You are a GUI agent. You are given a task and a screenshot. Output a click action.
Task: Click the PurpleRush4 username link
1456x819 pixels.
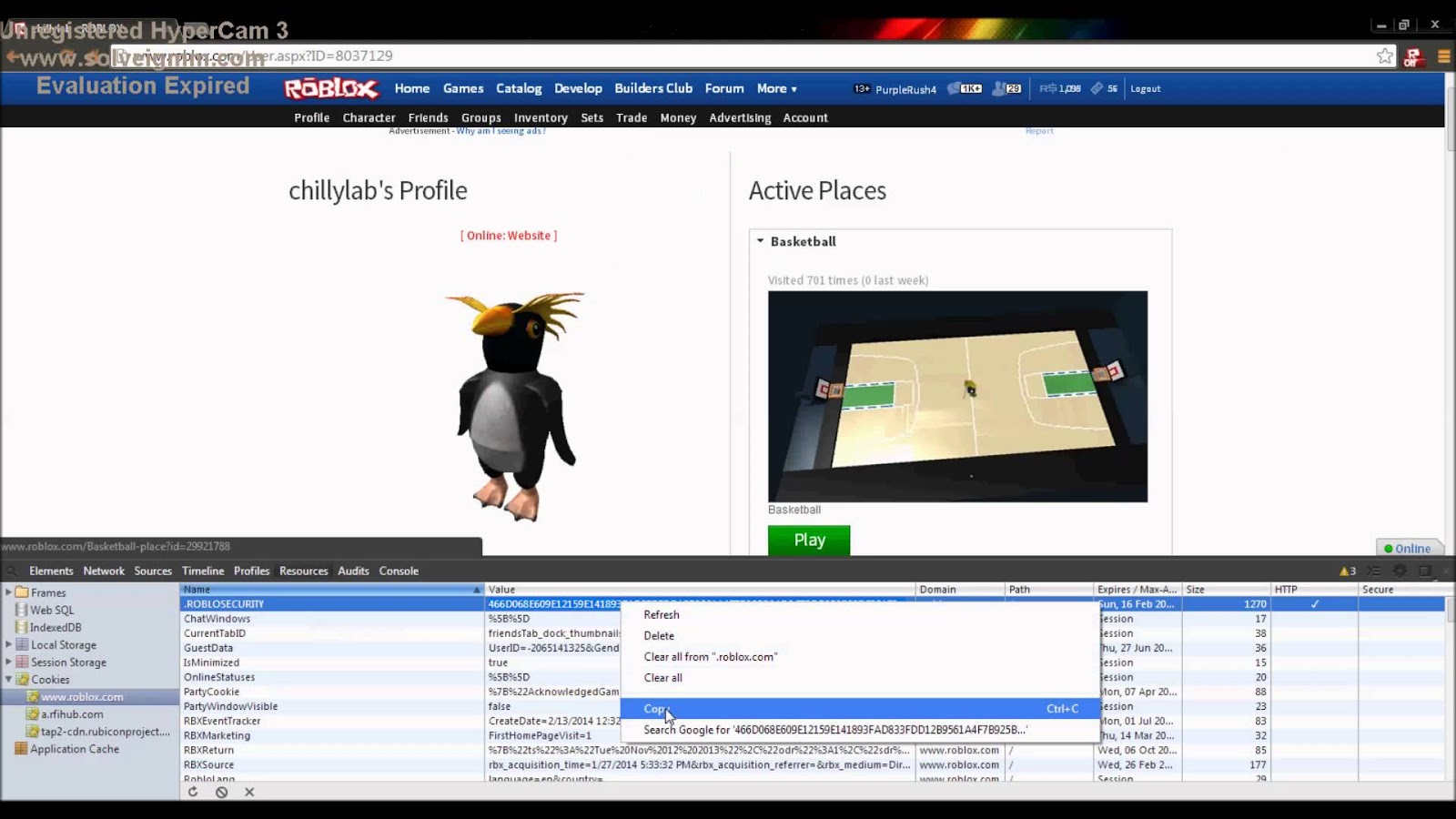[x=905, y=89]
